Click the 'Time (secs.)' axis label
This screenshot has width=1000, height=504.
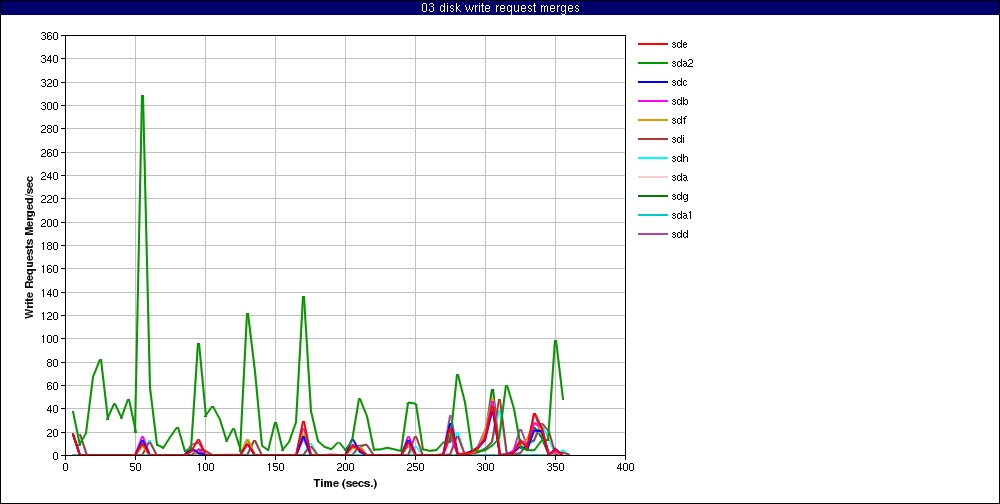pyautogui.click(x=345, y=483)
